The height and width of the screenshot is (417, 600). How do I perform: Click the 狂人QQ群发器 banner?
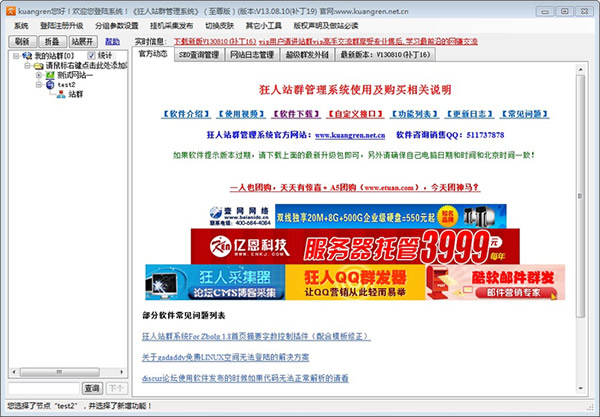click(x=355, y=282)
